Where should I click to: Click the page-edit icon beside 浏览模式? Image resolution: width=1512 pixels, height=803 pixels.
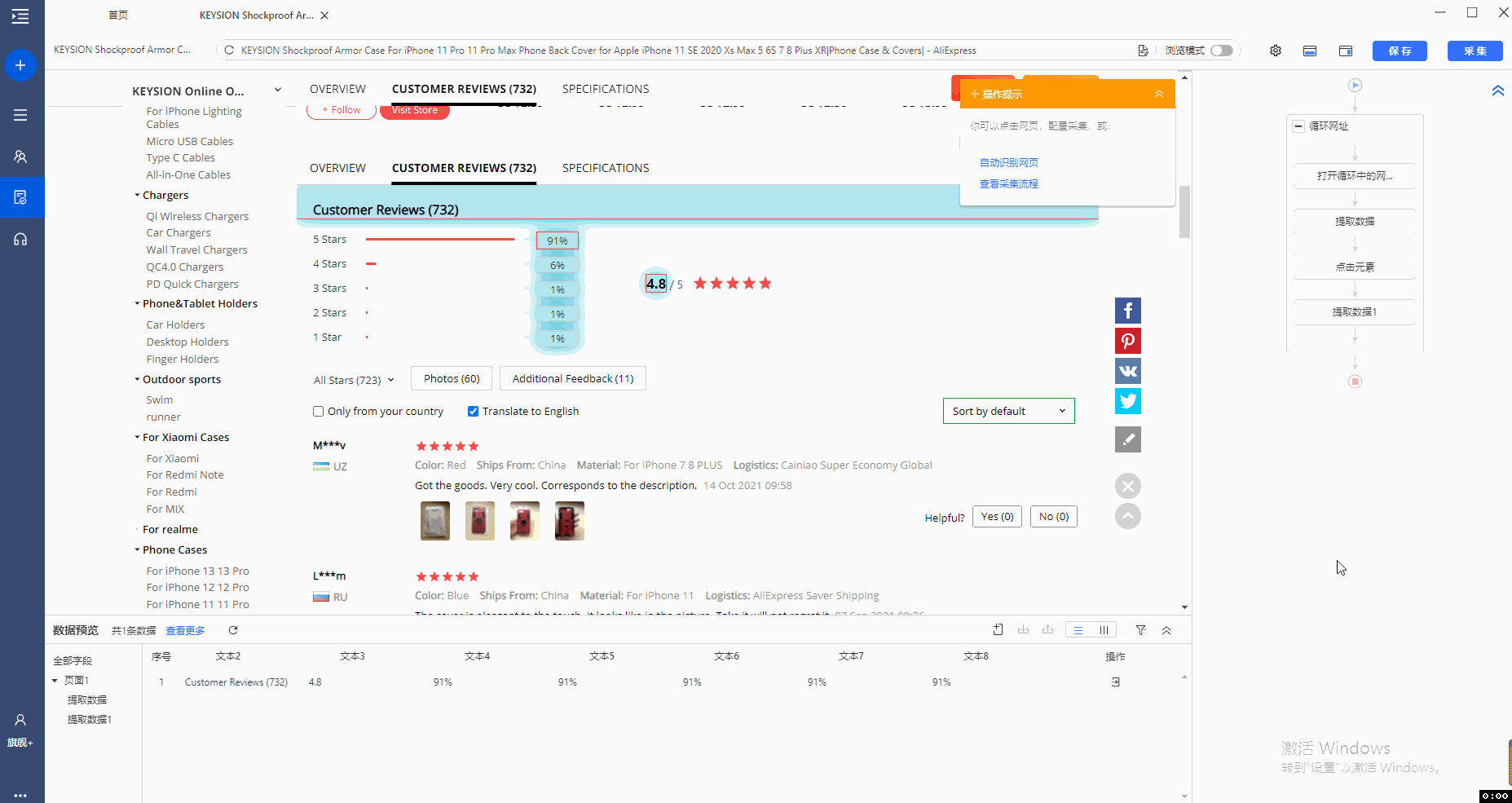(1143, 51)
